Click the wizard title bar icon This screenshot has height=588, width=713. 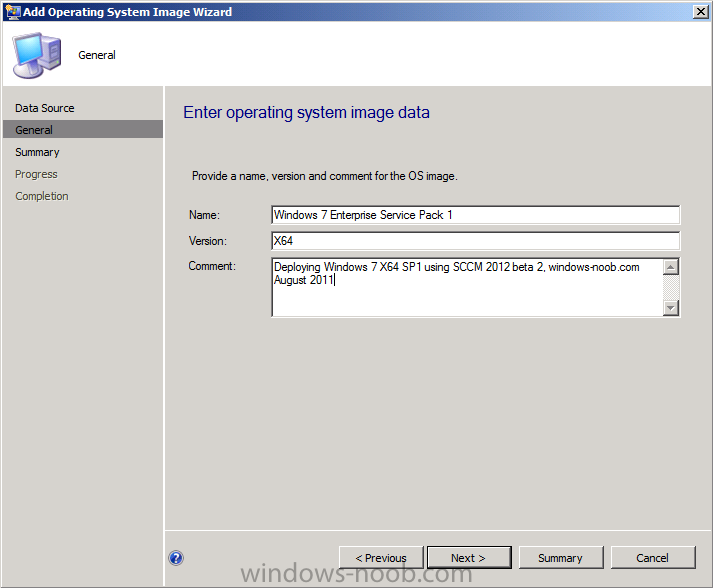[13, 12]
